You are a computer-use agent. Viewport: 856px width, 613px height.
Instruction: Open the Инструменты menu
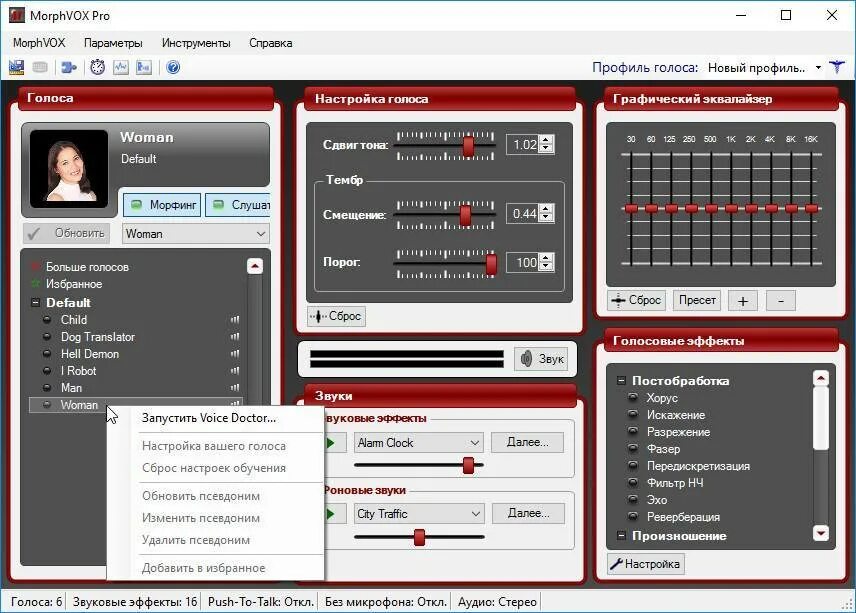[x=196, y=43]
